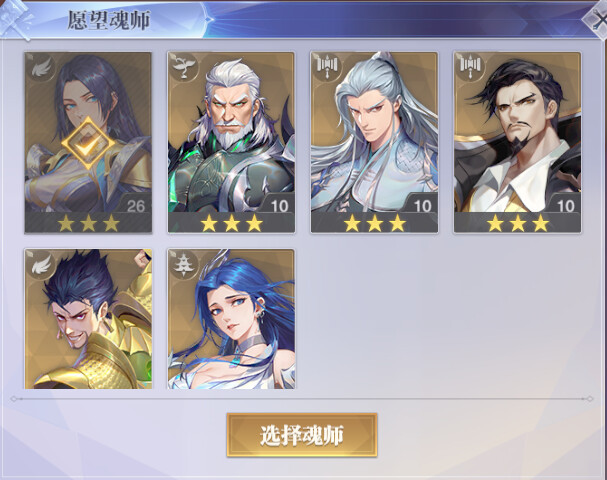
Task: Click the plant class icon on white-bearded elder card
Action: (x=184, y=67)
